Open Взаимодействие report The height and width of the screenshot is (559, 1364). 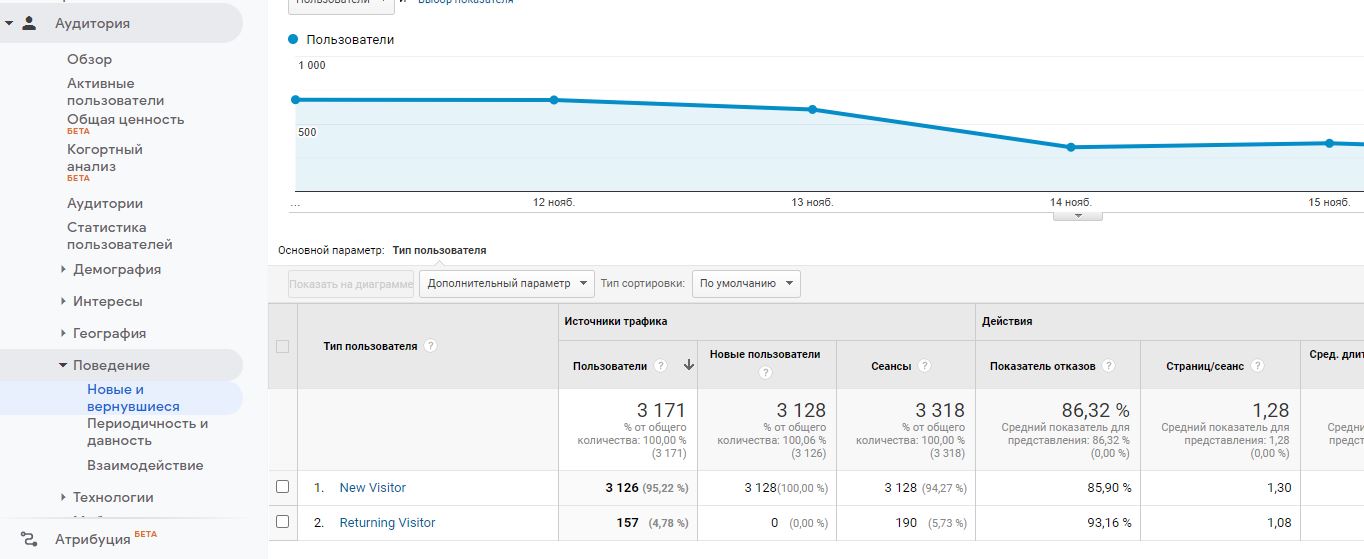pos(145,465)
